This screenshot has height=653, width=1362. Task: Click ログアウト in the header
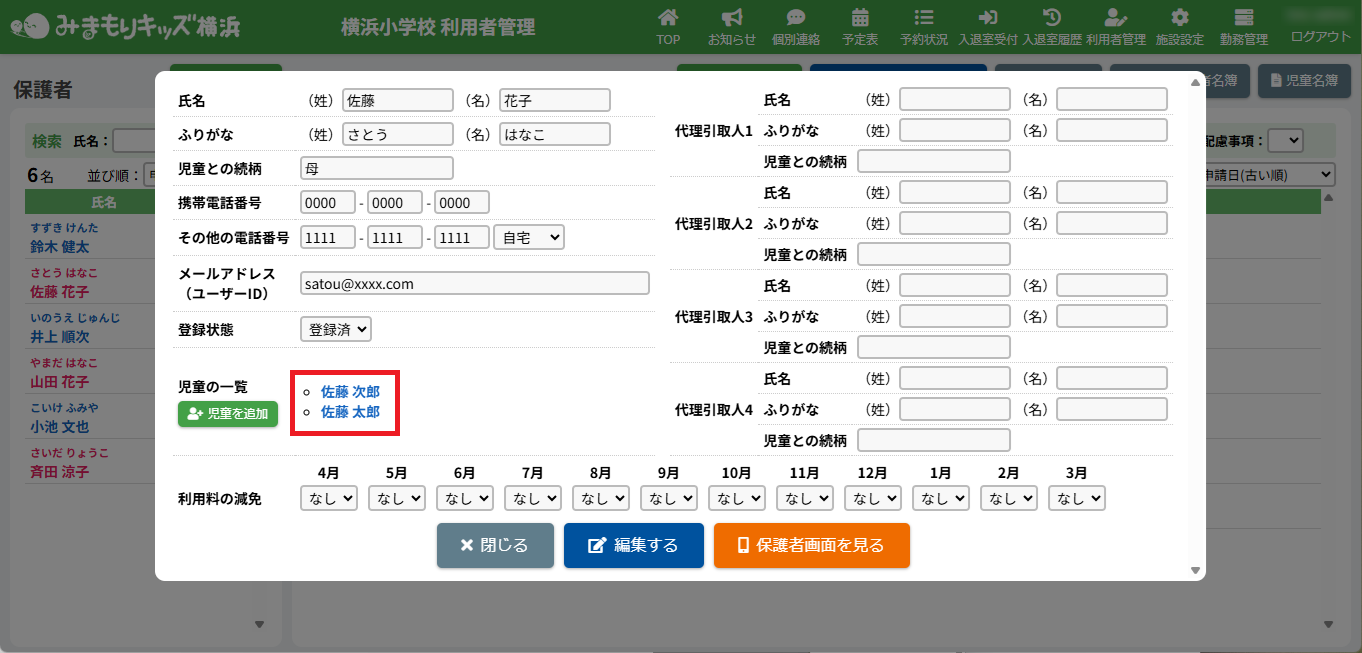click(1320, 37)
